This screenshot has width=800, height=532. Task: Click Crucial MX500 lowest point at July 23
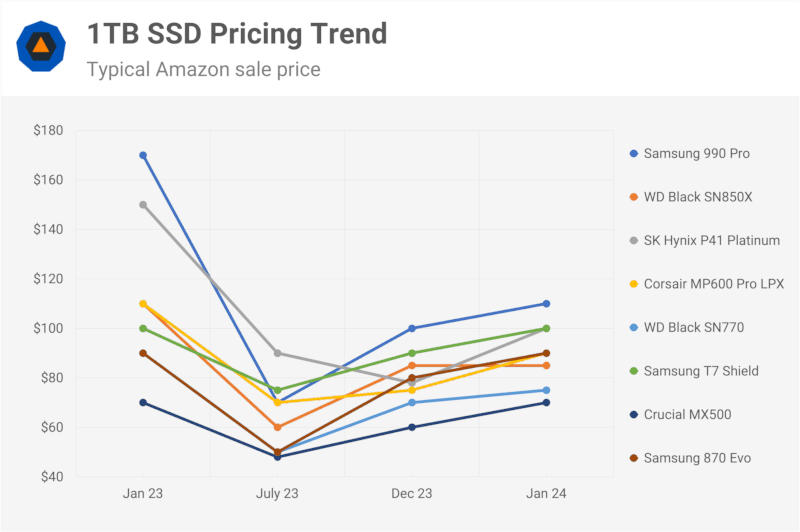coord(277,457)
